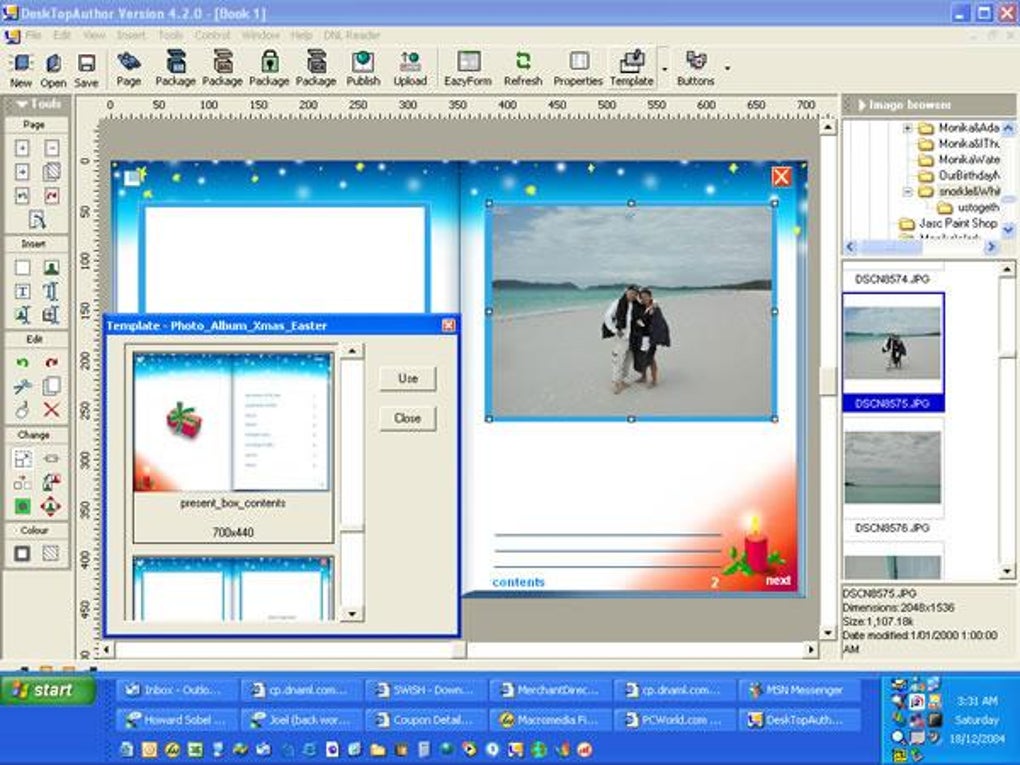Click the Start button on taskbar

pos(47,691)
